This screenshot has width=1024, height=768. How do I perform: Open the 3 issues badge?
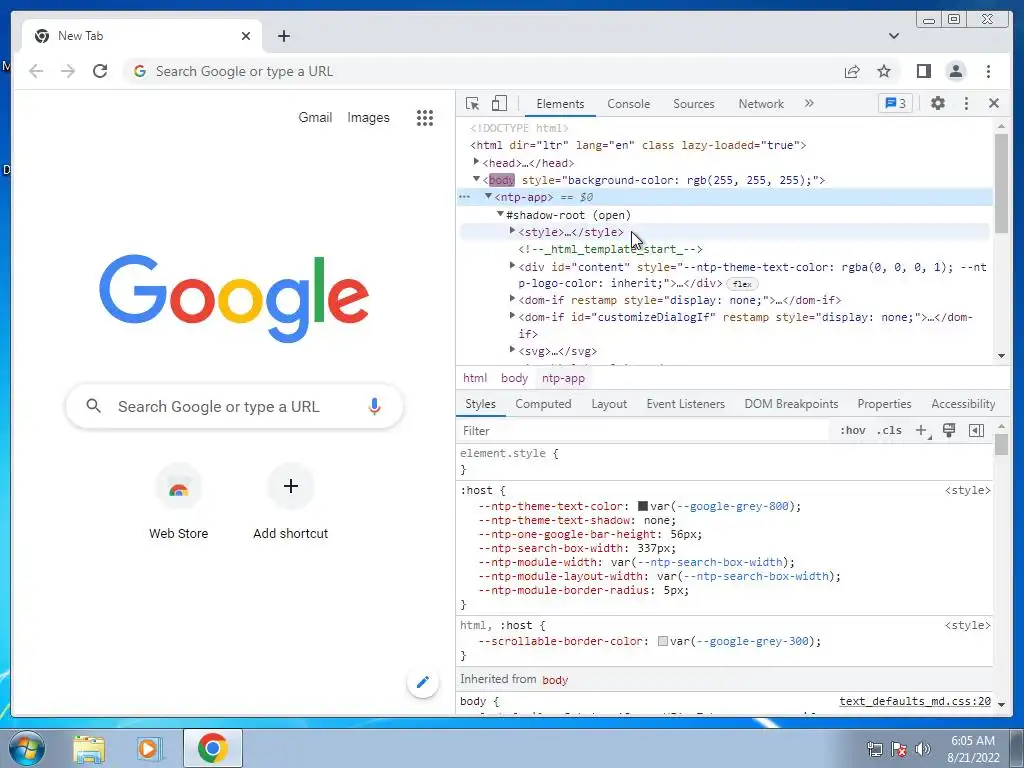coord(895,103)
